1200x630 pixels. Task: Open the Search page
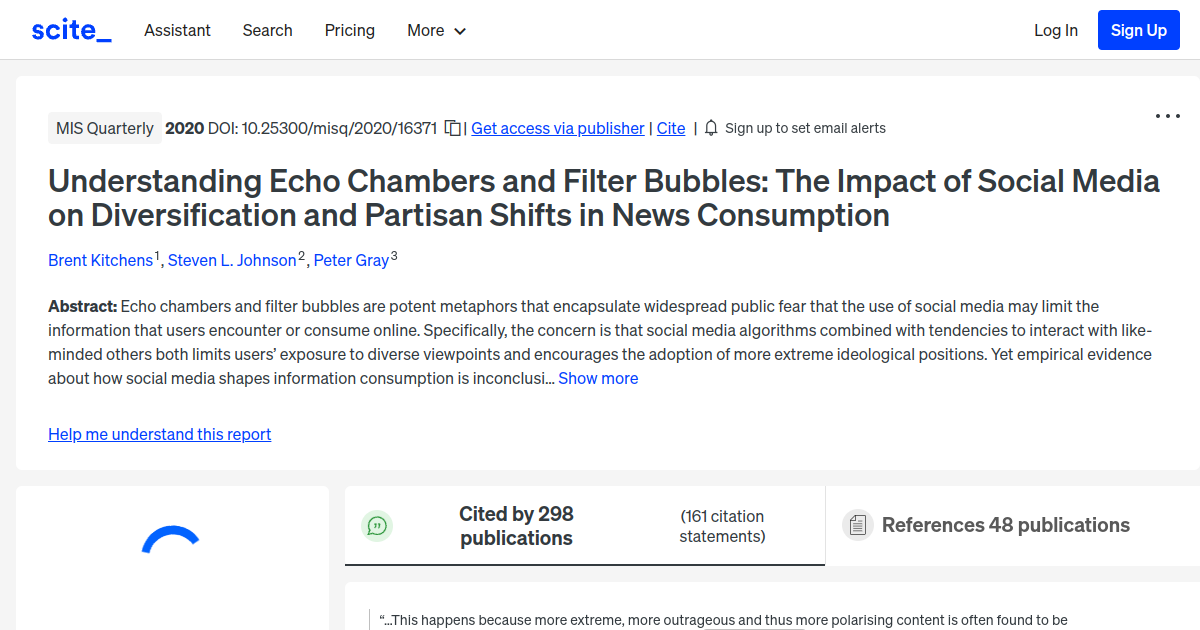point(267,30)
